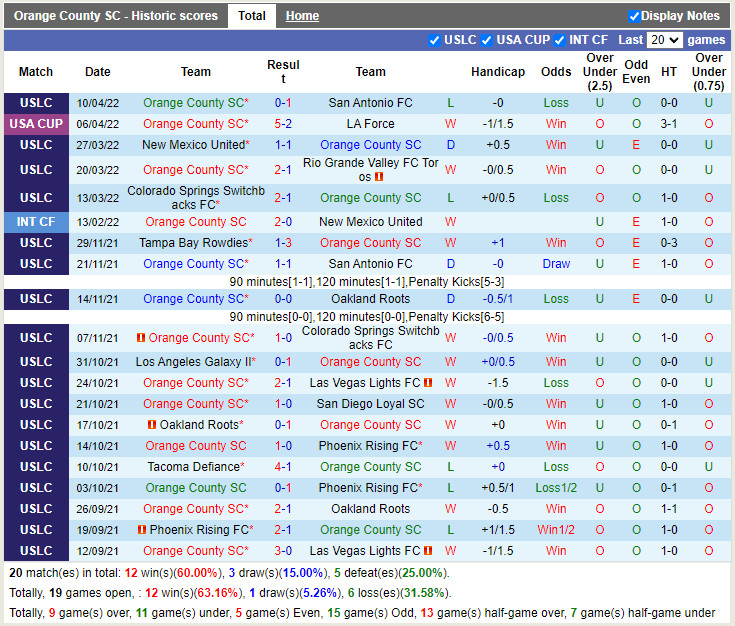
Task: Toggle the USLC filter checkbox
Action: [434, 40]
